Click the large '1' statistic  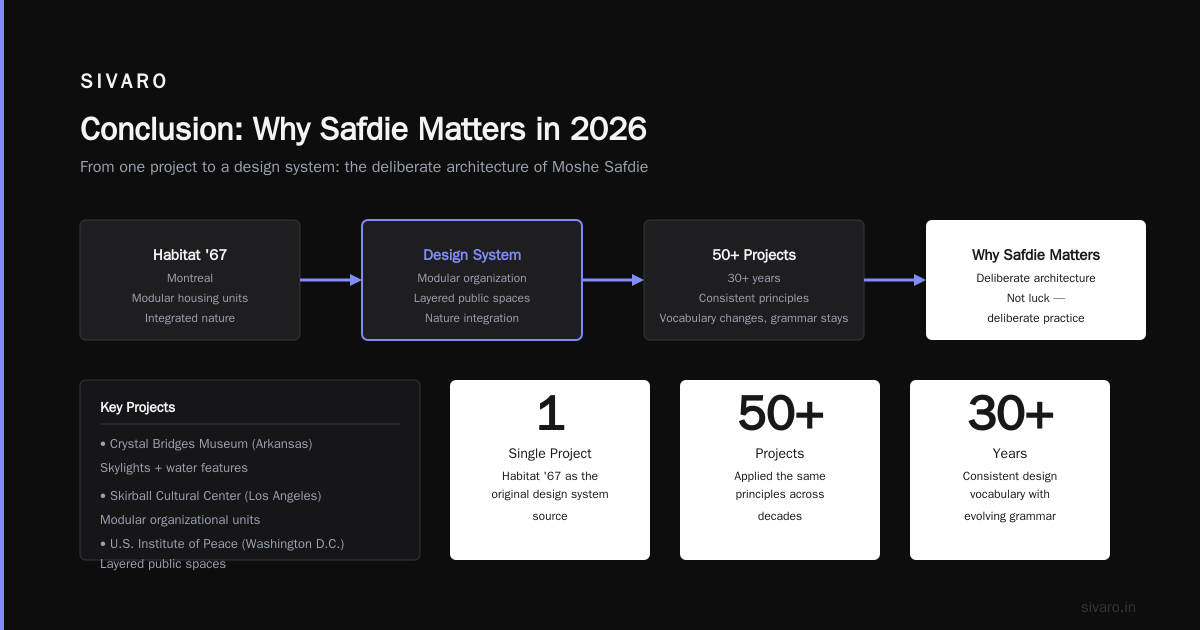[550, 414]
